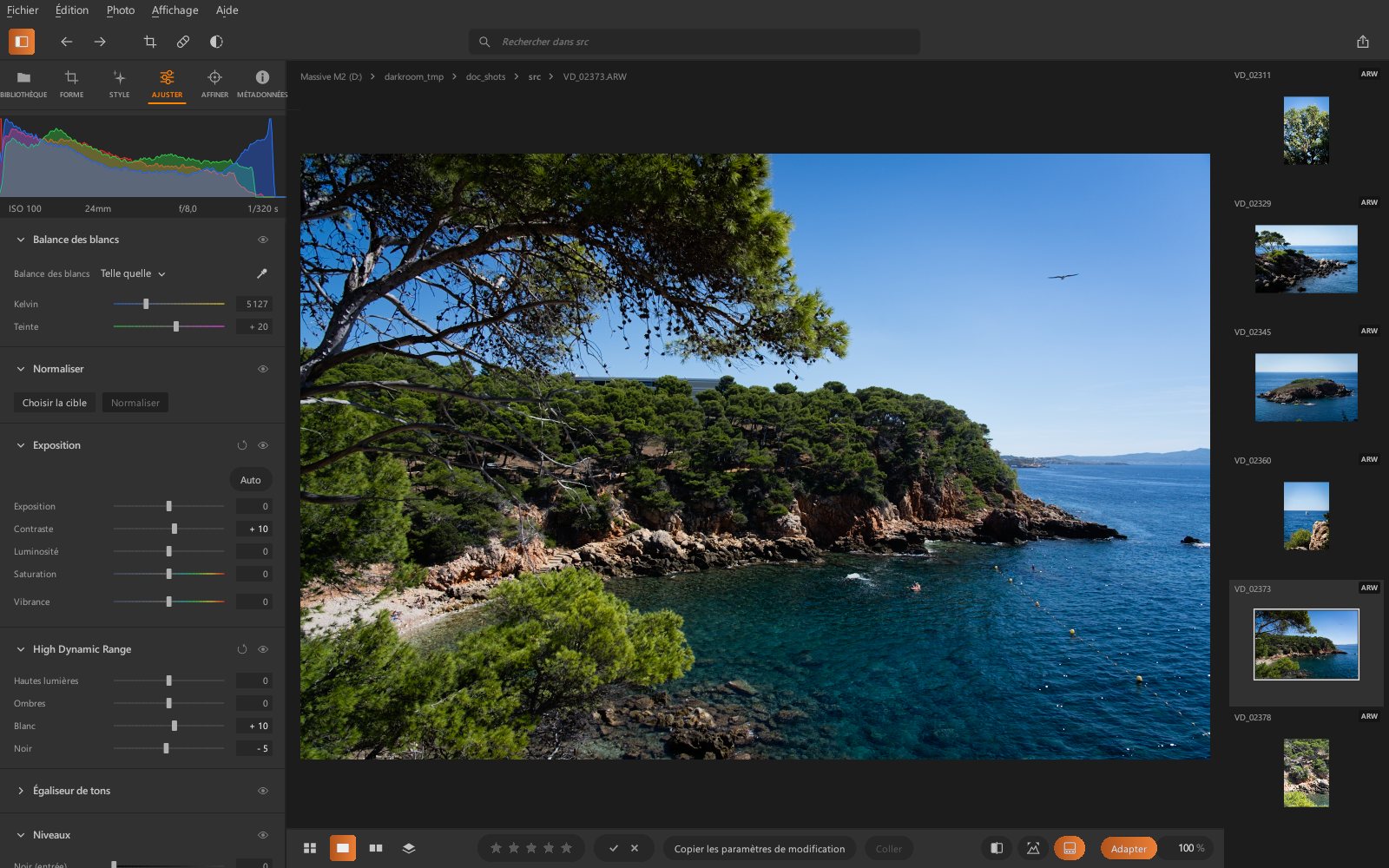Viewport: 1389px width, 868px height.
Task: Select the VD_02329 thumbnail
Action: (x=1306, y=259)
